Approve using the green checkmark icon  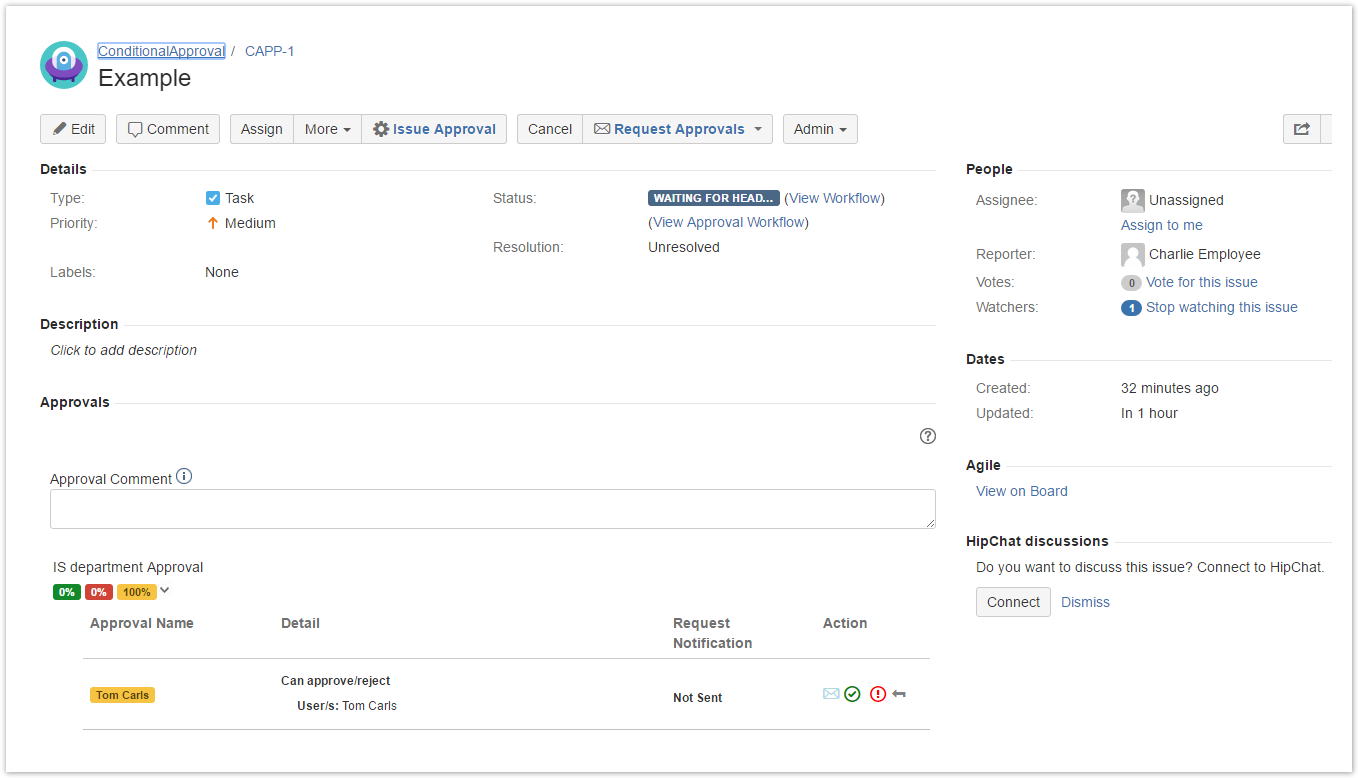pos(852,694)
